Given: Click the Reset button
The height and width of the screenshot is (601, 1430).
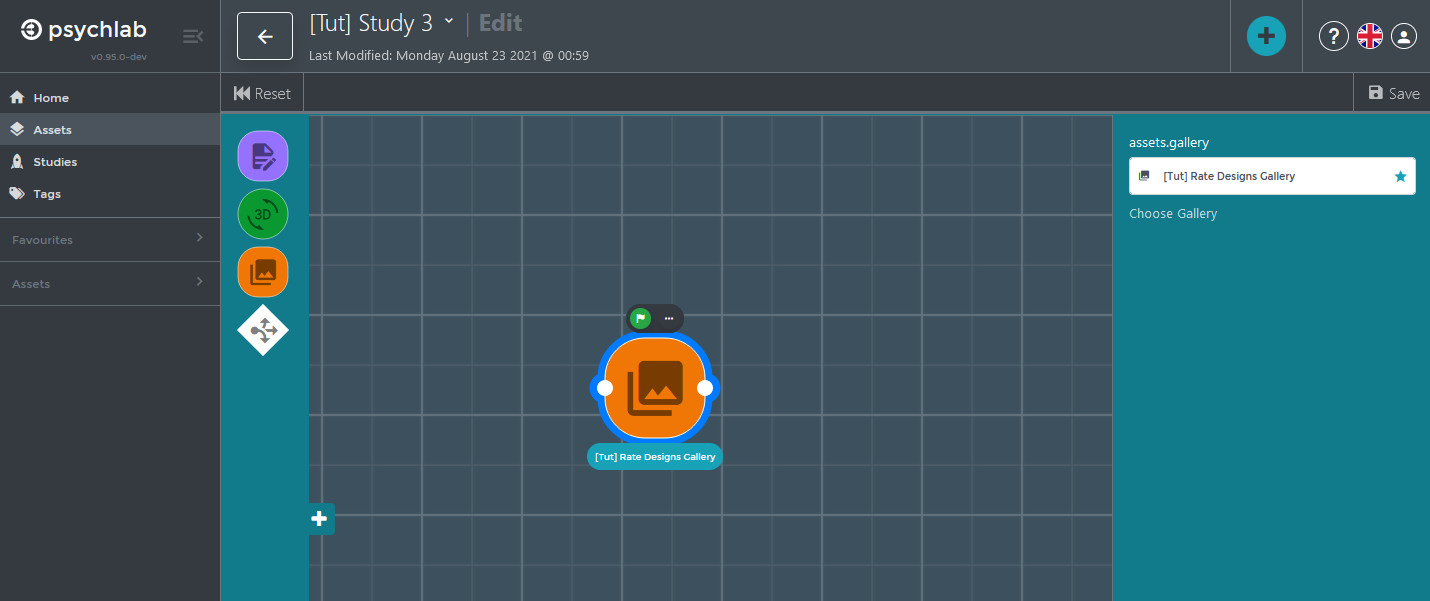Looking at the screenshot, I should click(x=261, y=92).
